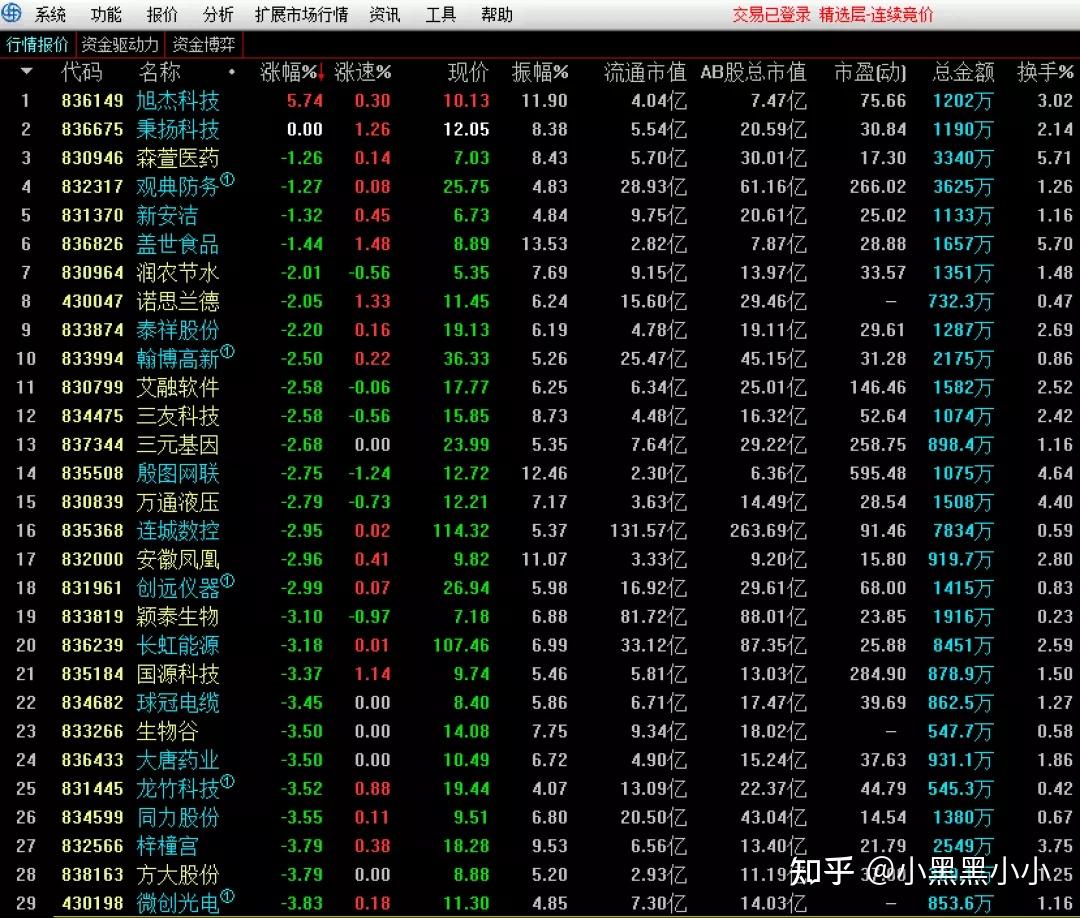Click stock code 430047
Viewport: 1080px width, 918px height.
coord(92,302)
